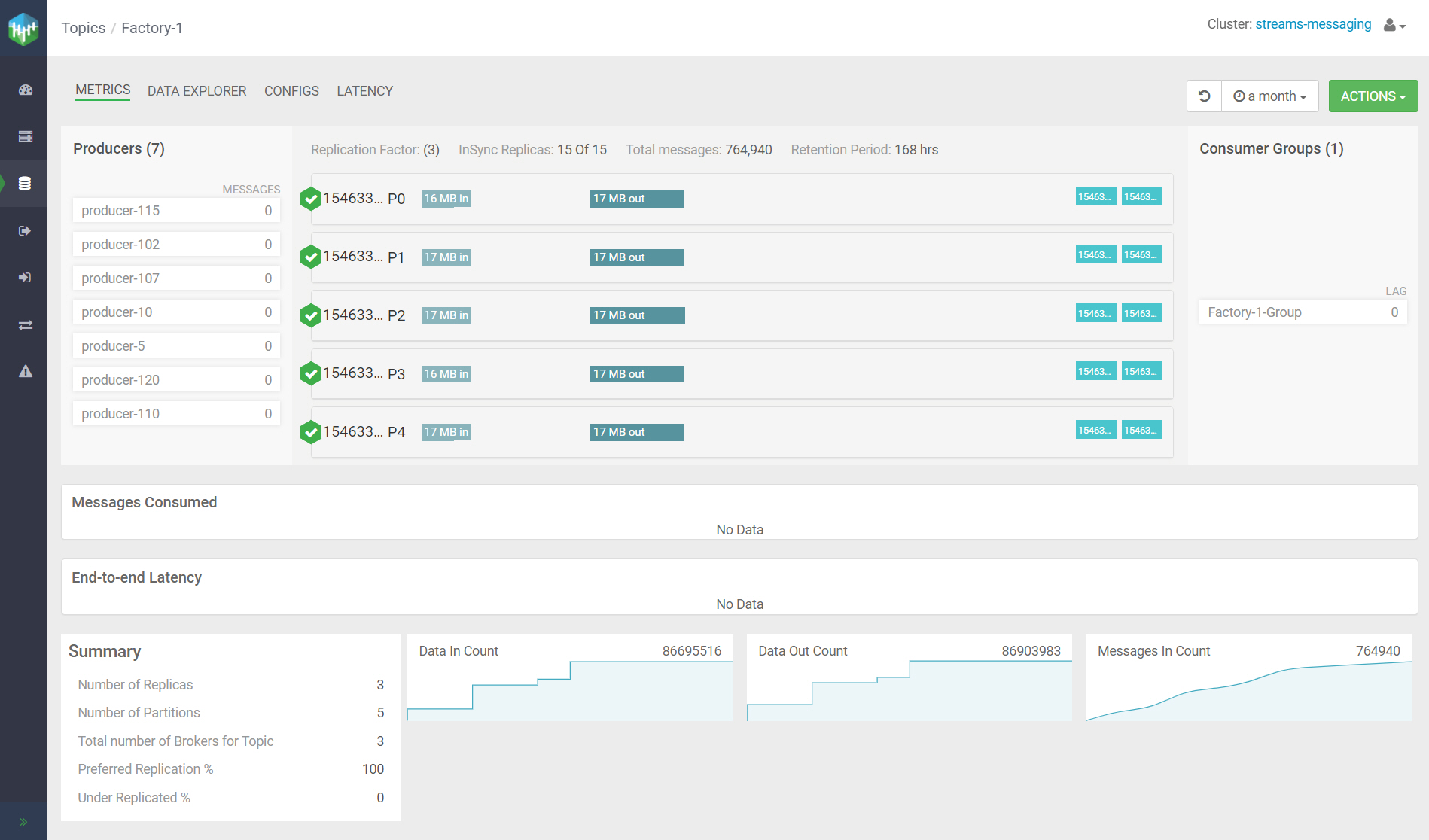Click the refresh icon button
Viewport: 1429px width, 840px height.
pyautogui.click(x=1204, y=96)
